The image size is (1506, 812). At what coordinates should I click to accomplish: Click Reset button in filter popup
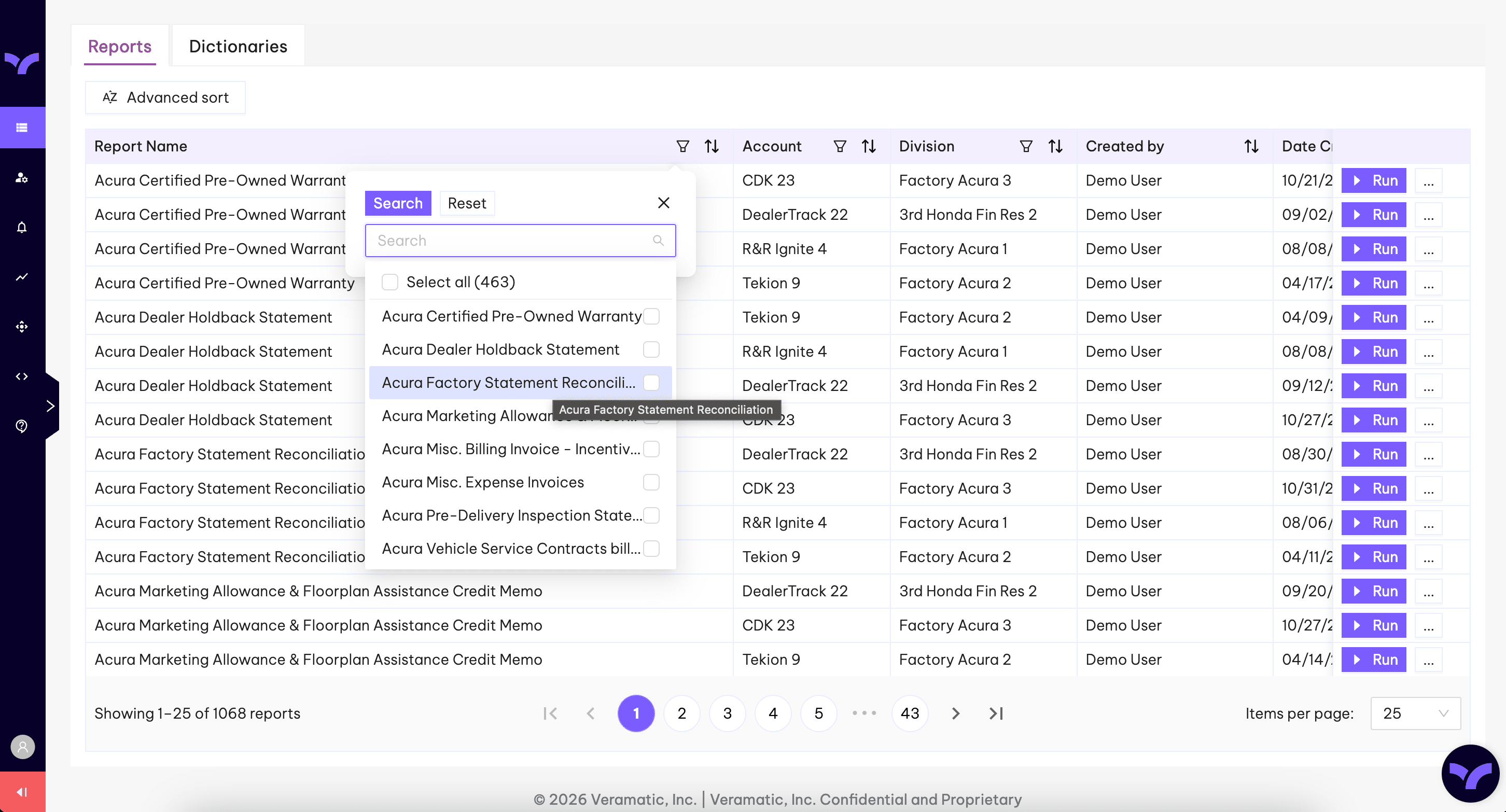(467, 203)
